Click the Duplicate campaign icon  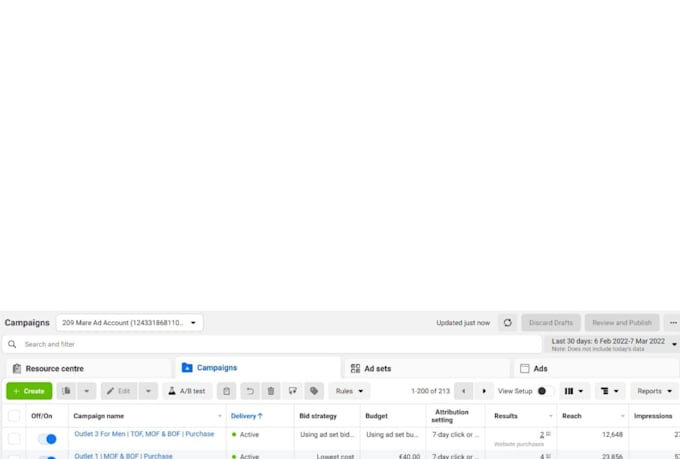(66, 391)
